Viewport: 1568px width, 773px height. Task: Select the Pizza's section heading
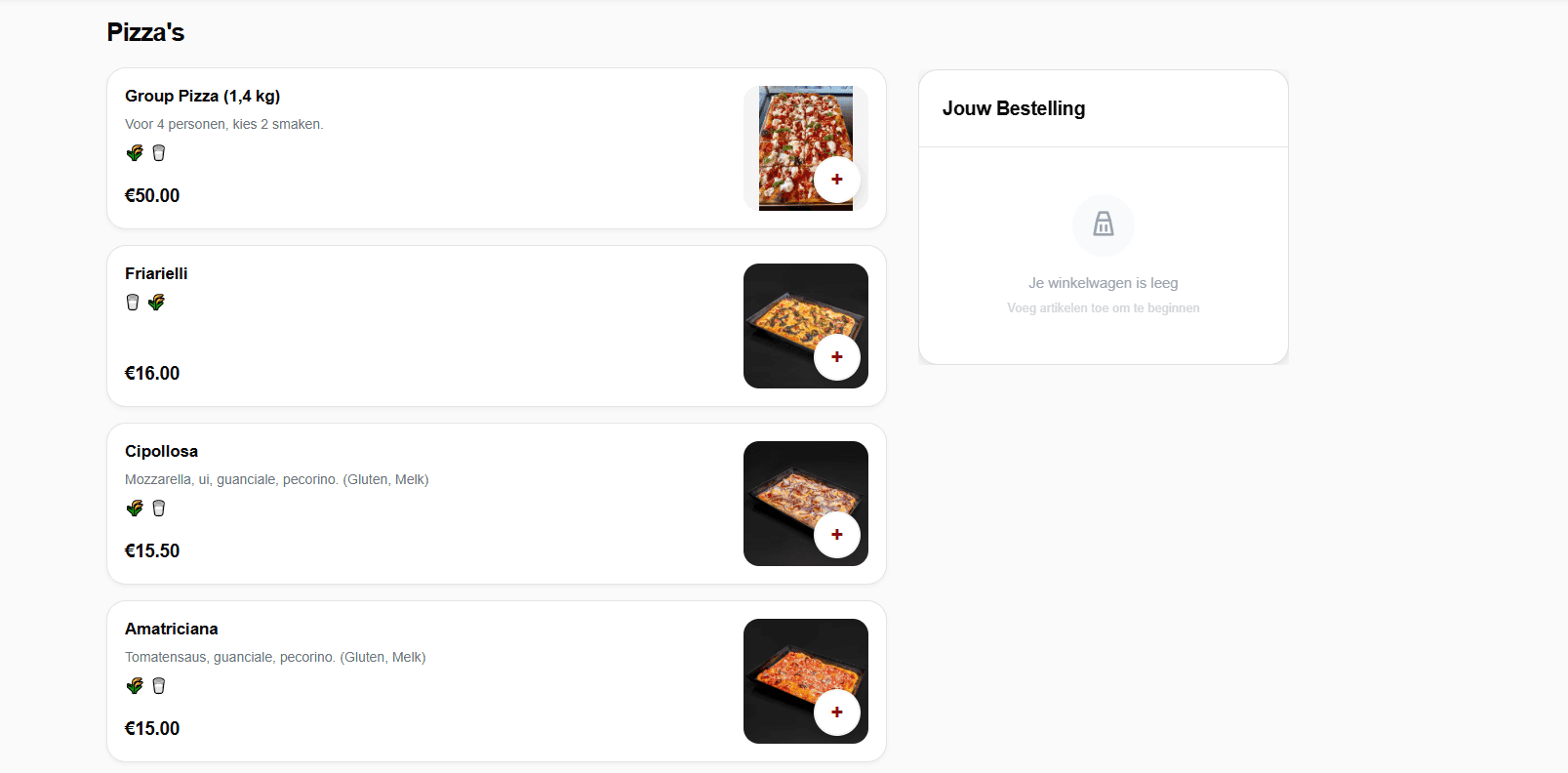coord(145,31)
